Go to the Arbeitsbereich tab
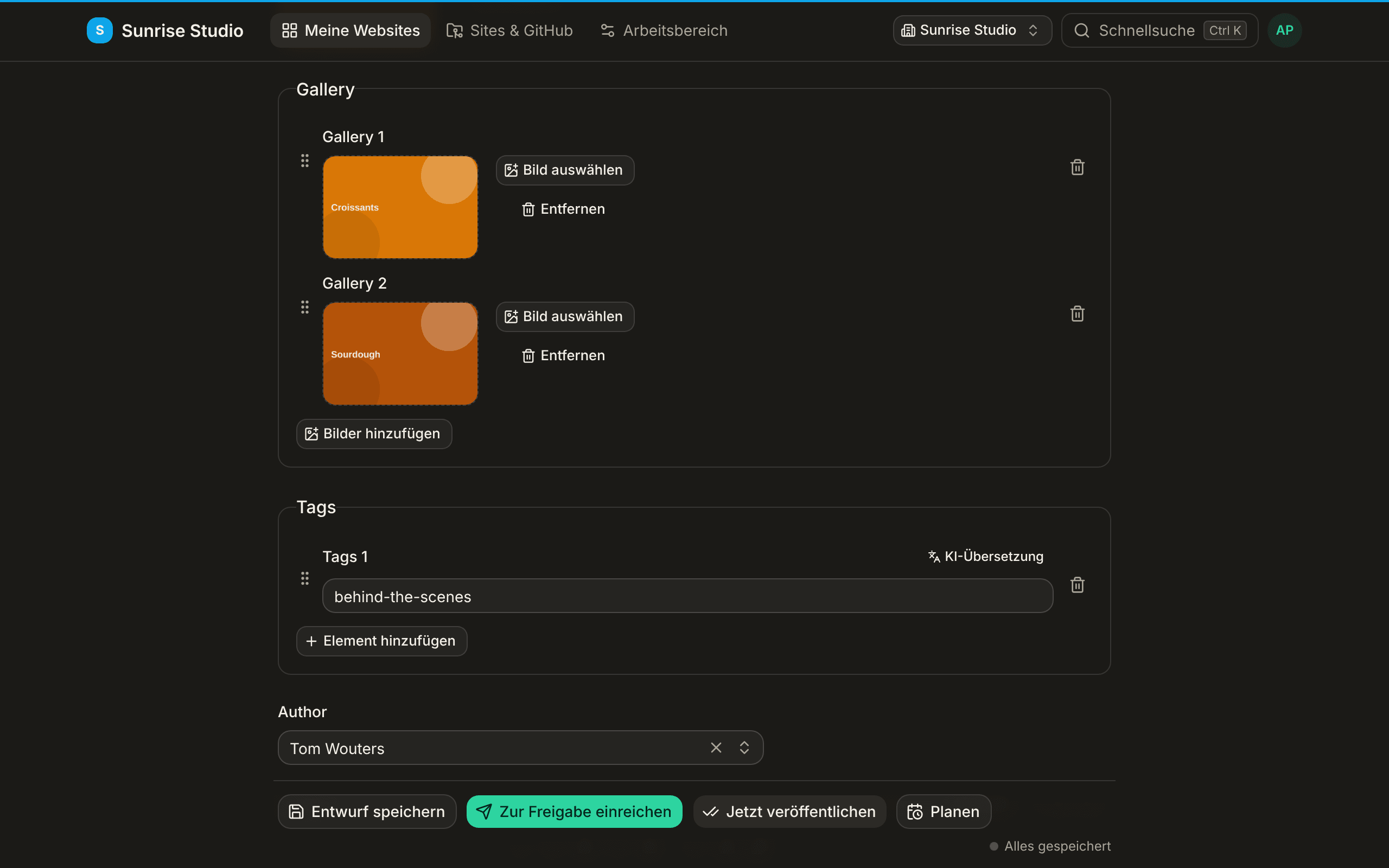 (664, 30)
